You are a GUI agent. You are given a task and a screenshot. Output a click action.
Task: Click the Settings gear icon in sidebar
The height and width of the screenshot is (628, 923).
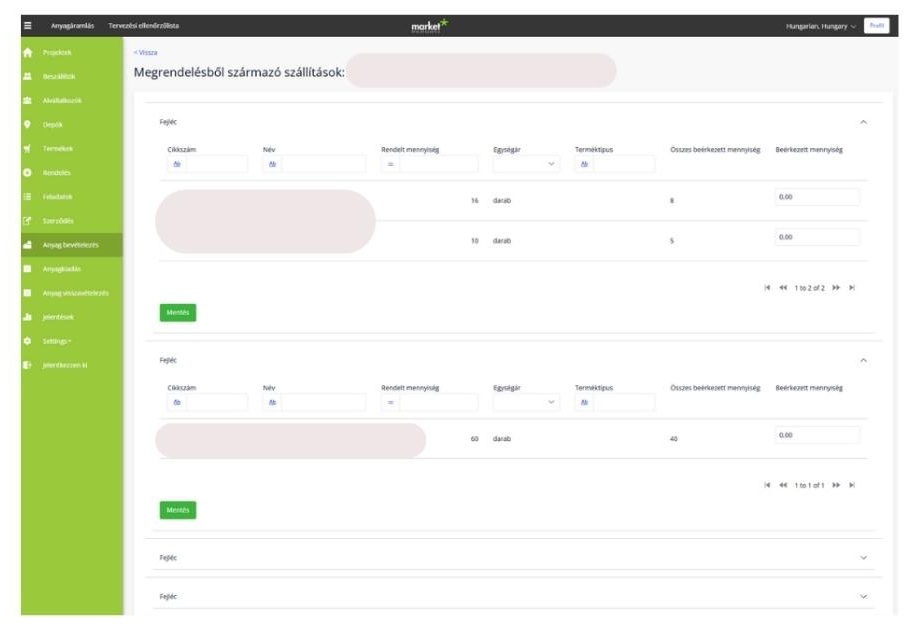coord(27,341)
